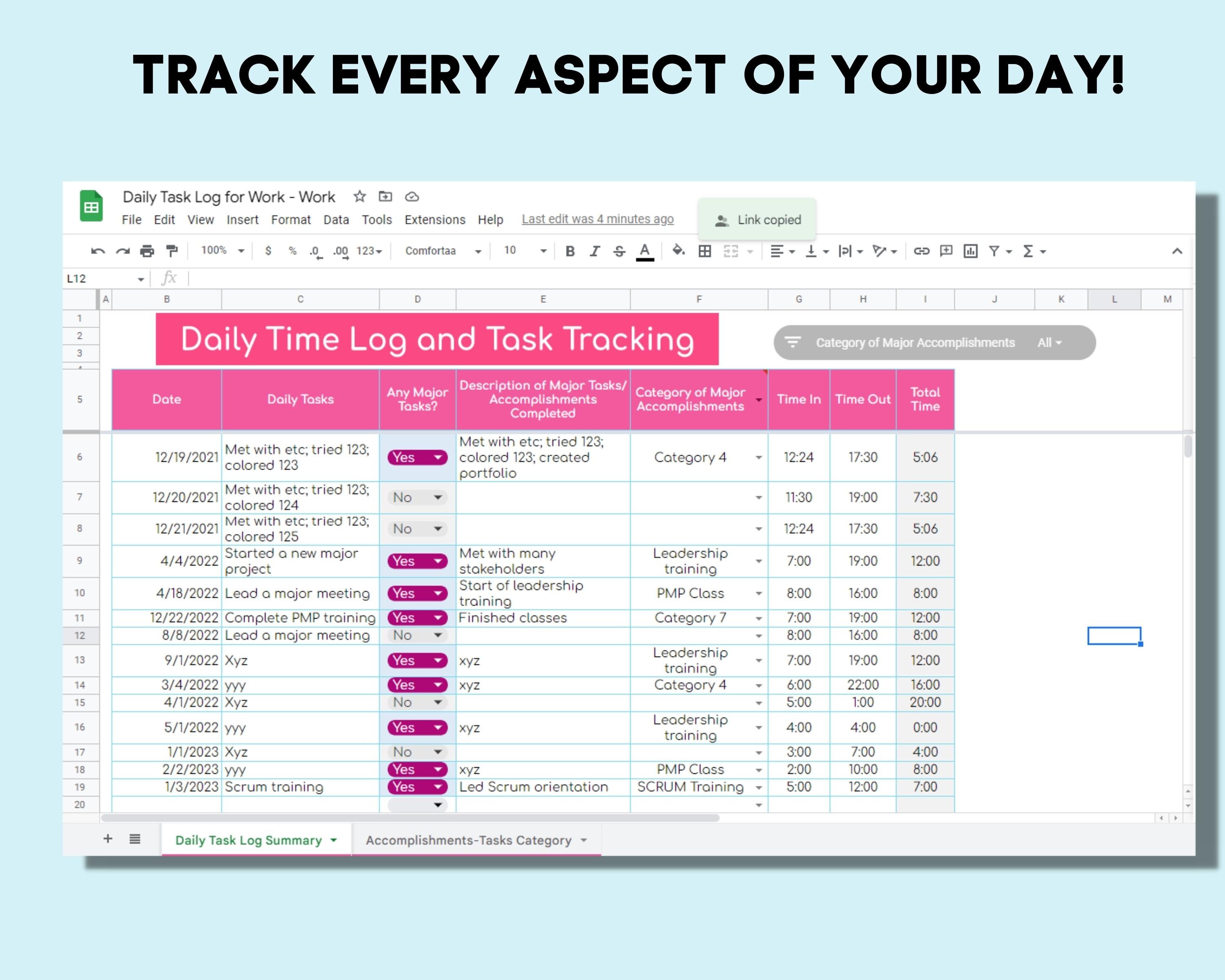The height and width of the screenshot is (980, 1225).
Task: Apply Italic formatting from the toolbar
Action: point(594,251)
